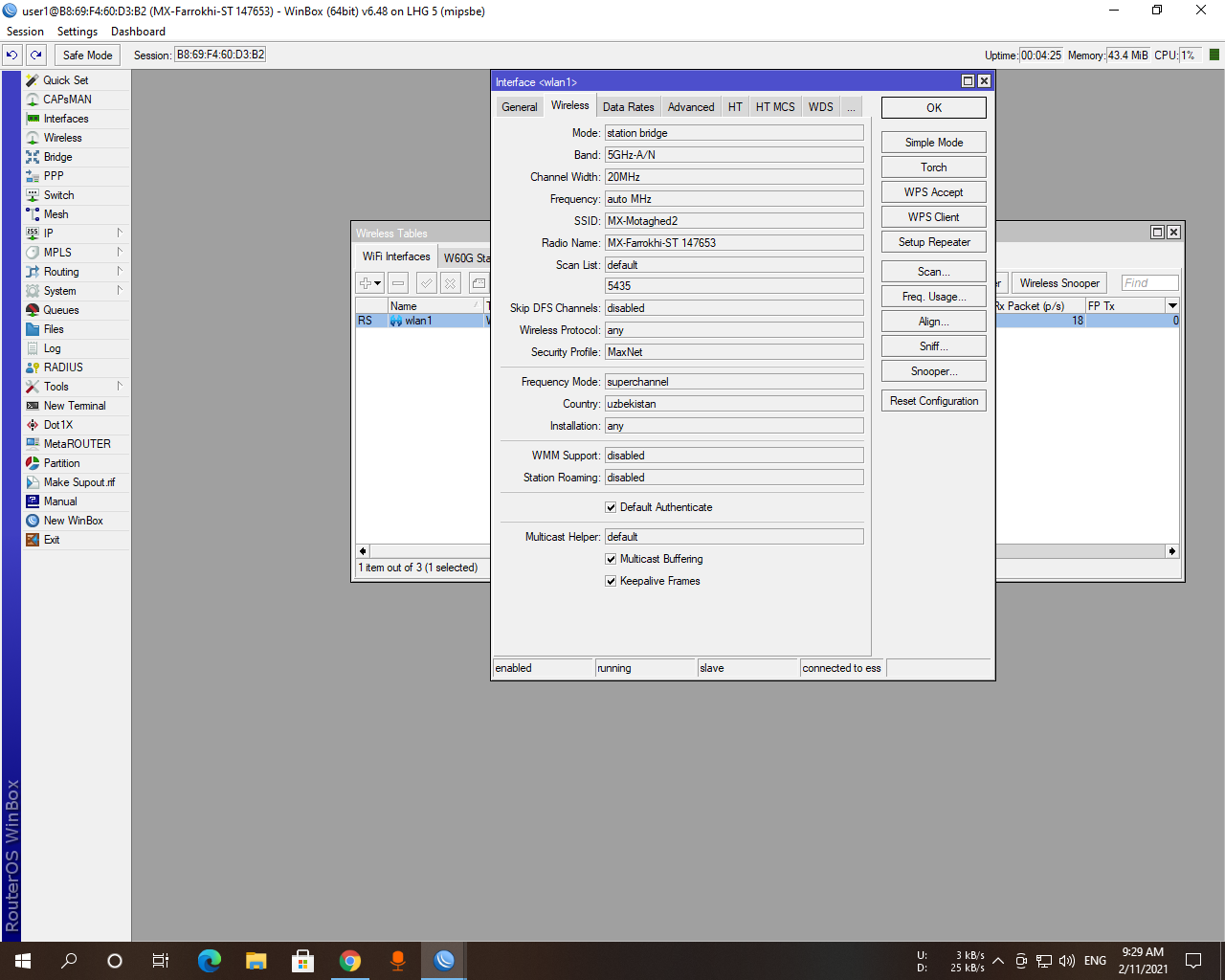Open the Band selector showing 5GHz-A/N
The image size is (1225, 980).
tap(733, 154)
